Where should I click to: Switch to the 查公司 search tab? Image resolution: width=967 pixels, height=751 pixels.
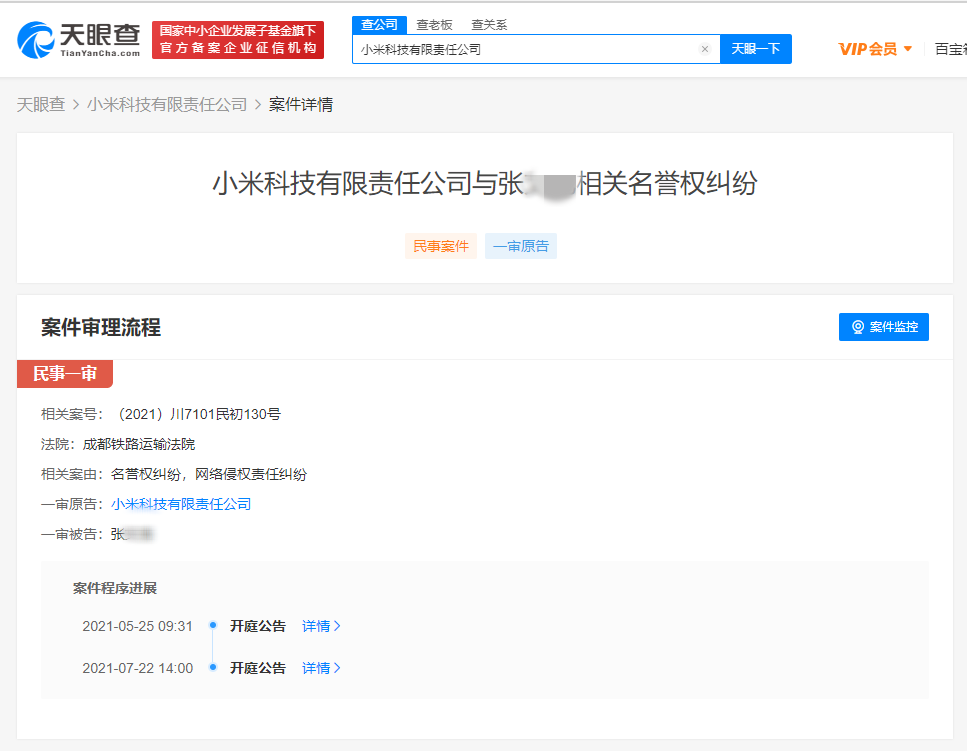(x=379, y=24)
